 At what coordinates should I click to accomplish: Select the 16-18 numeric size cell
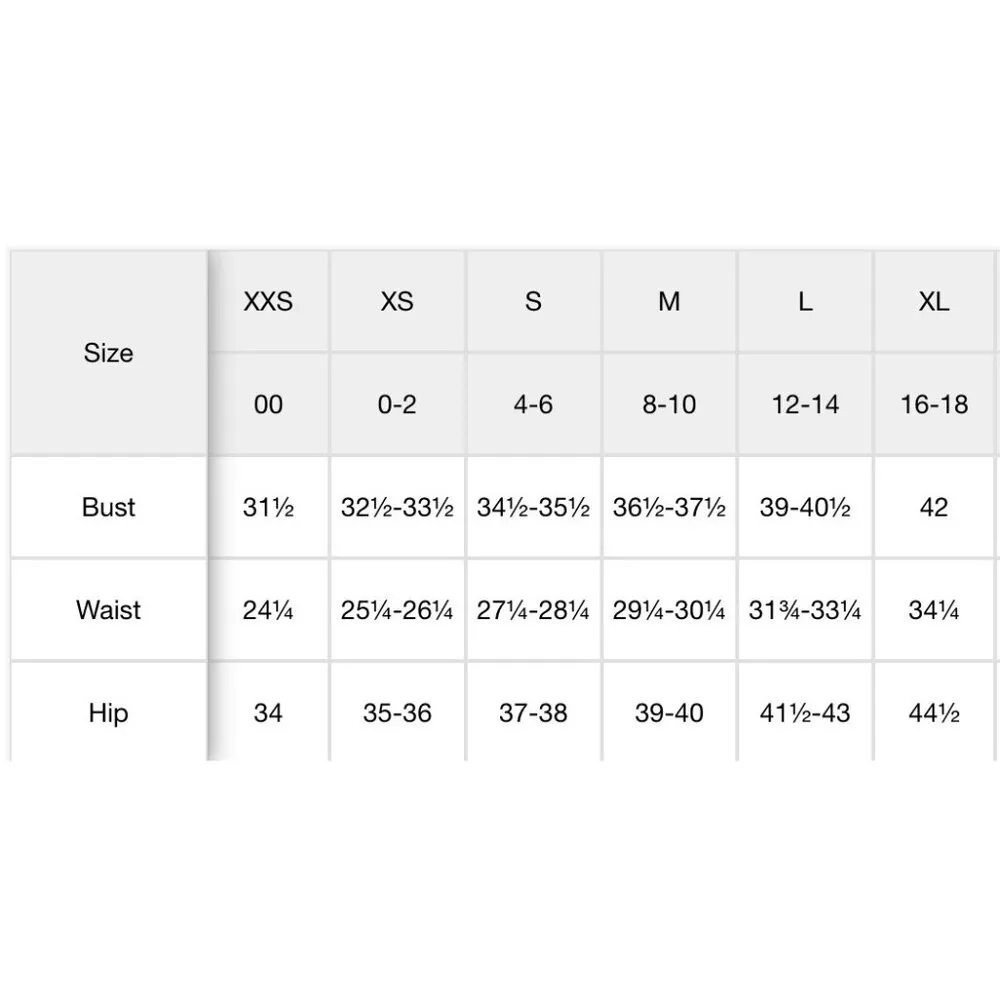(934, 405)
